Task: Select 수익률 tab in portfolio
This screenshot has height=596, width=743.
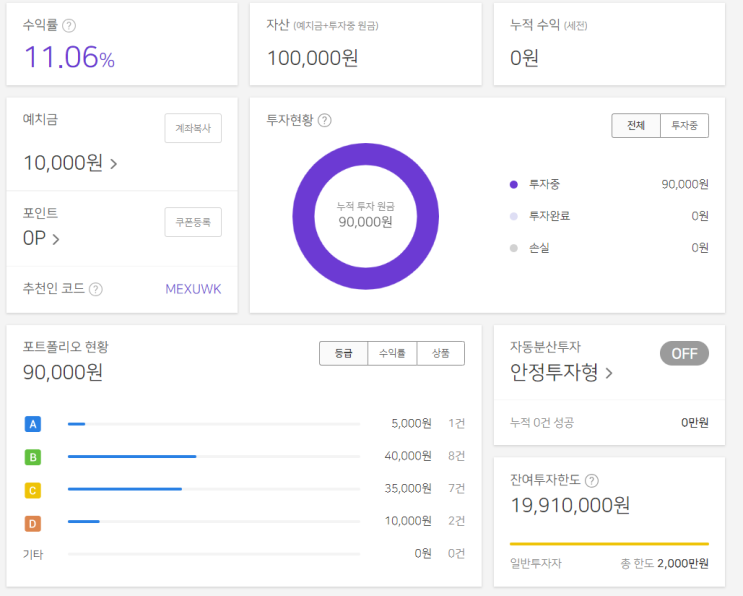Action: pos(392,353)
